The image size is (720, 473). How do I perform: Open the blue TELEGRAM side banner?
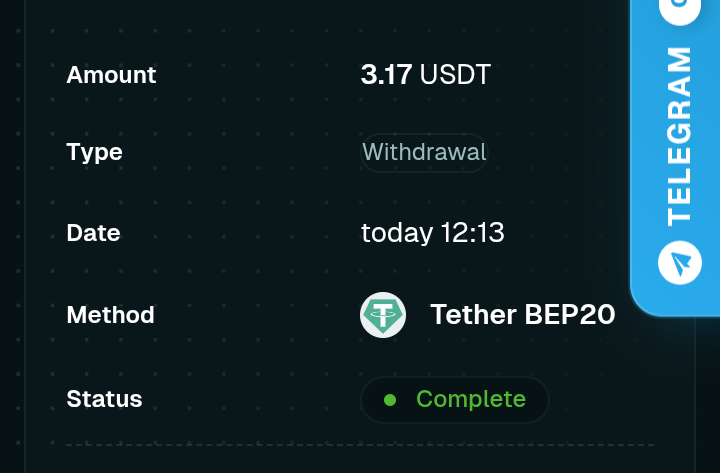tap(675, 156)
